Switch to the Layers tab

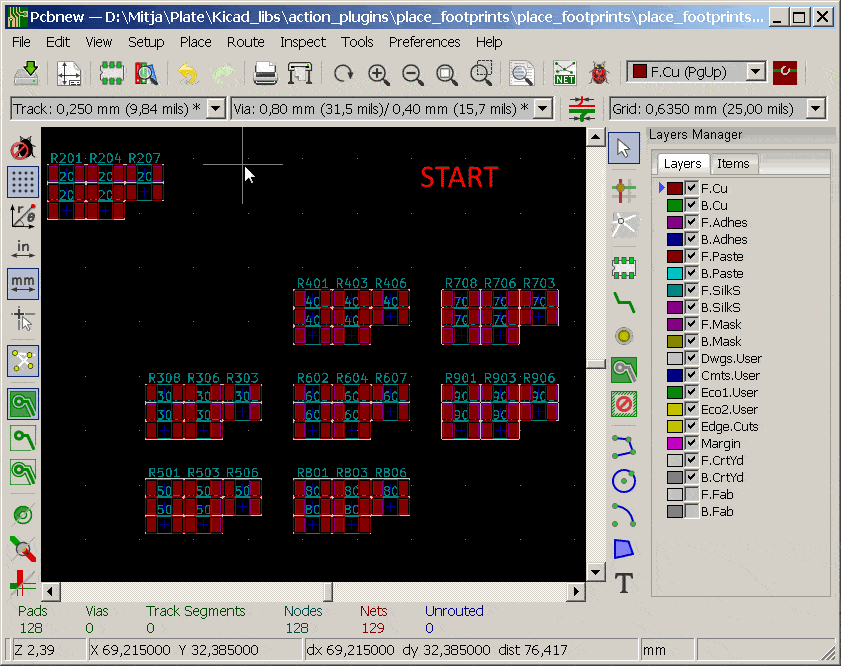coord(682,164)
